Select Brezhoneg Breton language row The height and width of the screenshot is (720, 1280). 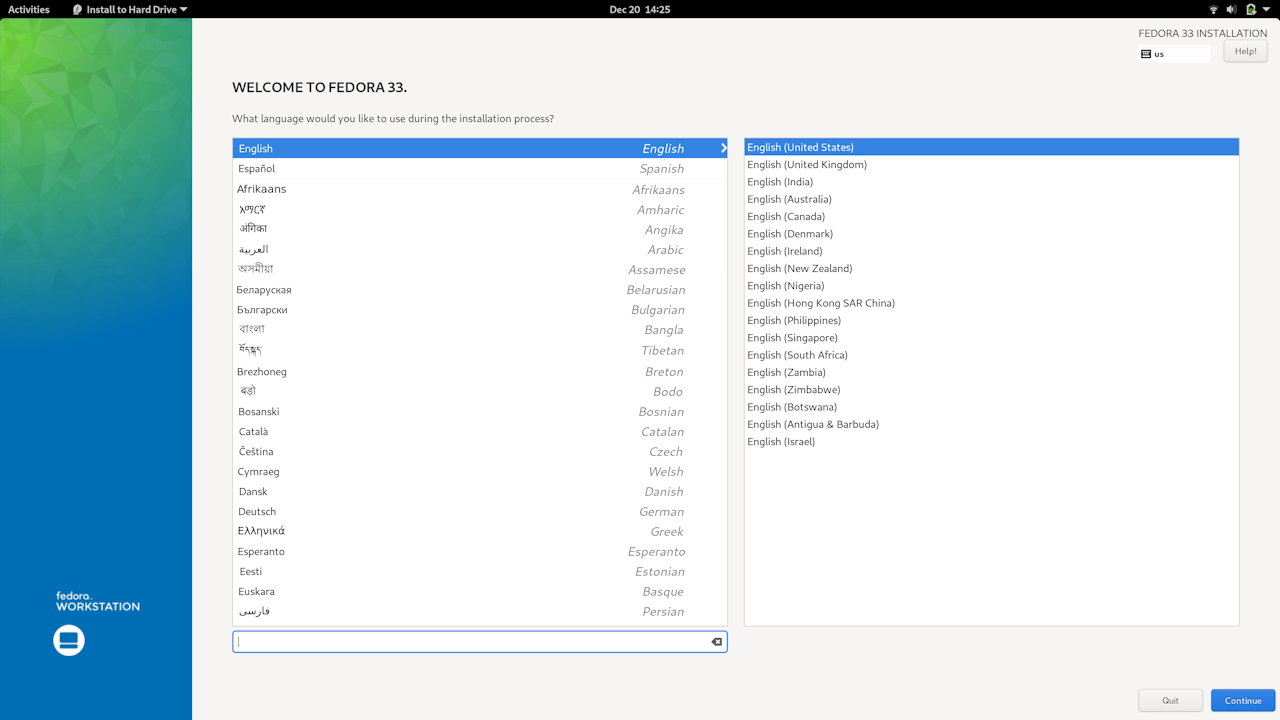pos(480,371)
